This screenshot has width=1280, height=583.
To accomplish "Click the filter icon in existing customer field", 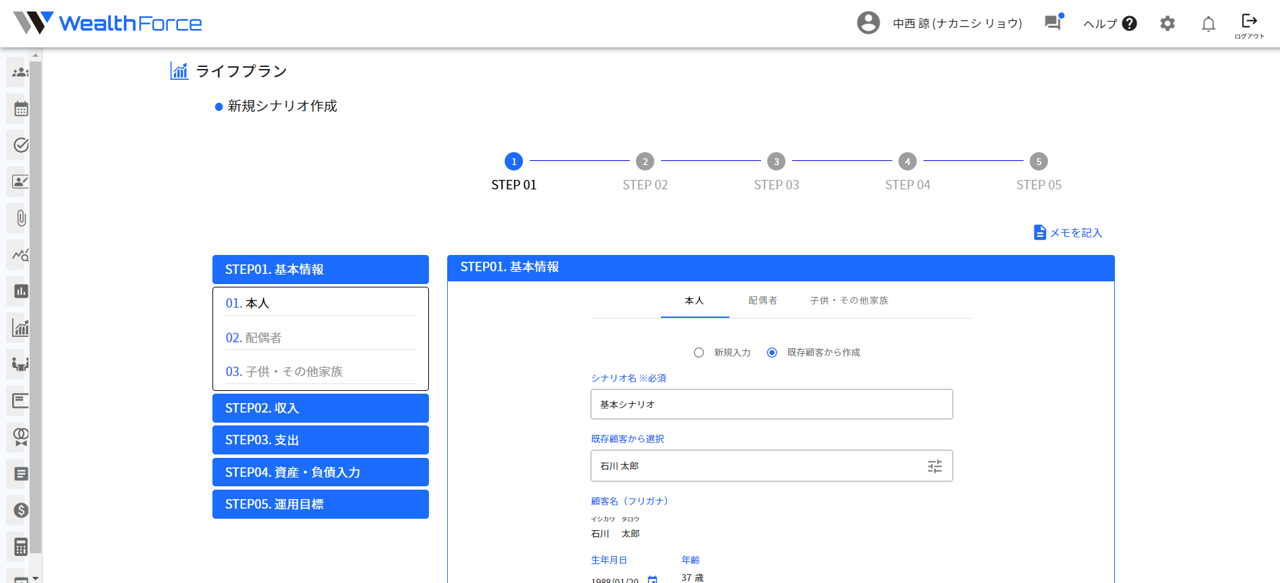I will tap(935, 466).
